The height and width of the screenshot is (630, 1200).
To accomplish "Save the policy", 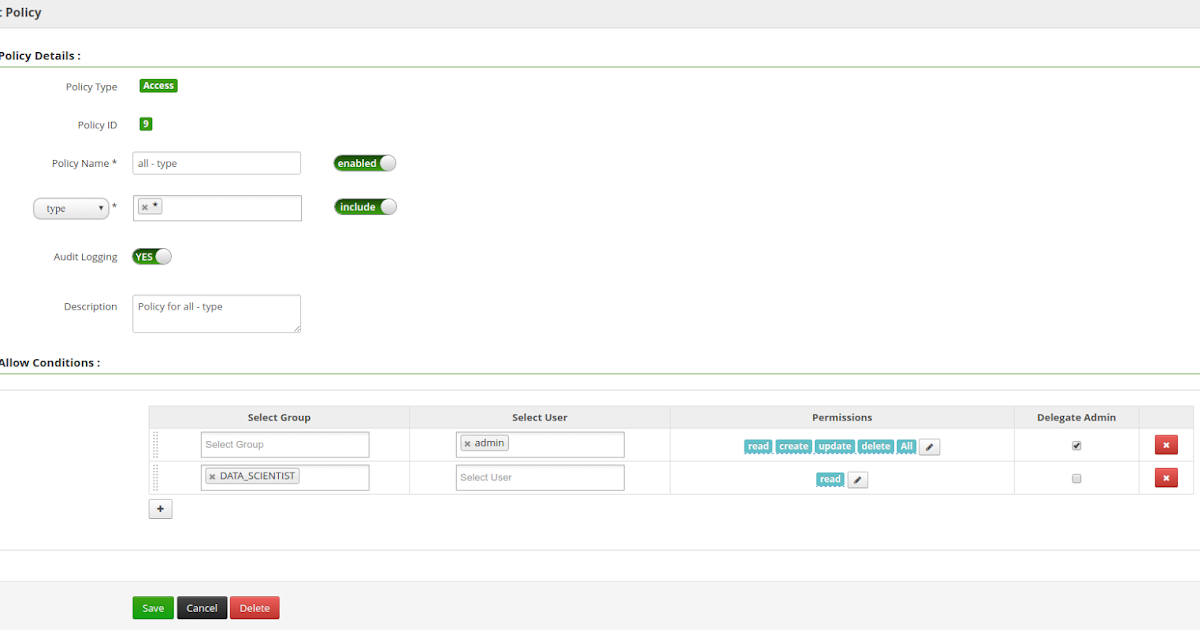I will coord(152,607).
